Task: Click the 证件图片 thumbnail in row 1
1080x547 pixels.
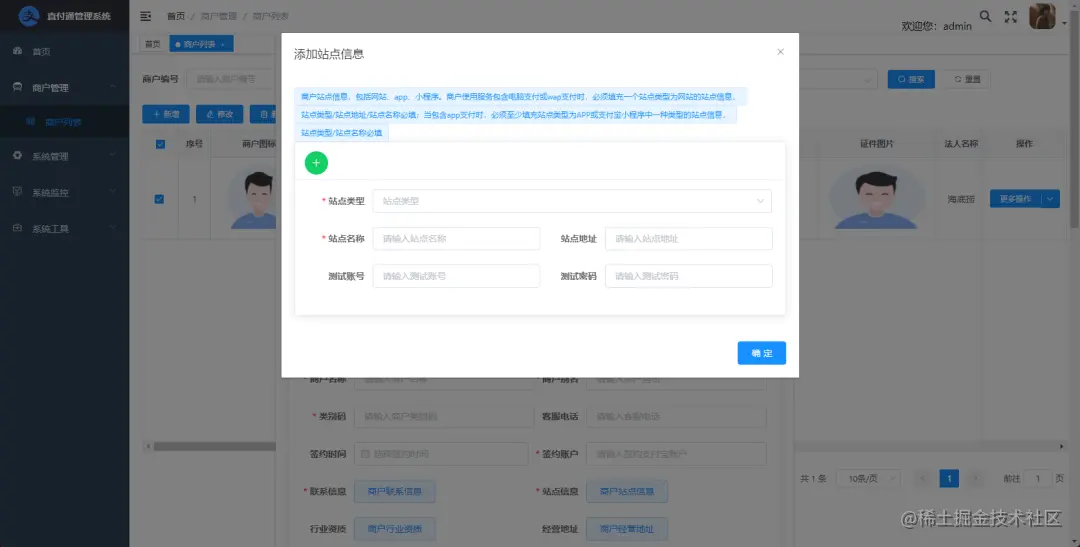Action: 877,198
